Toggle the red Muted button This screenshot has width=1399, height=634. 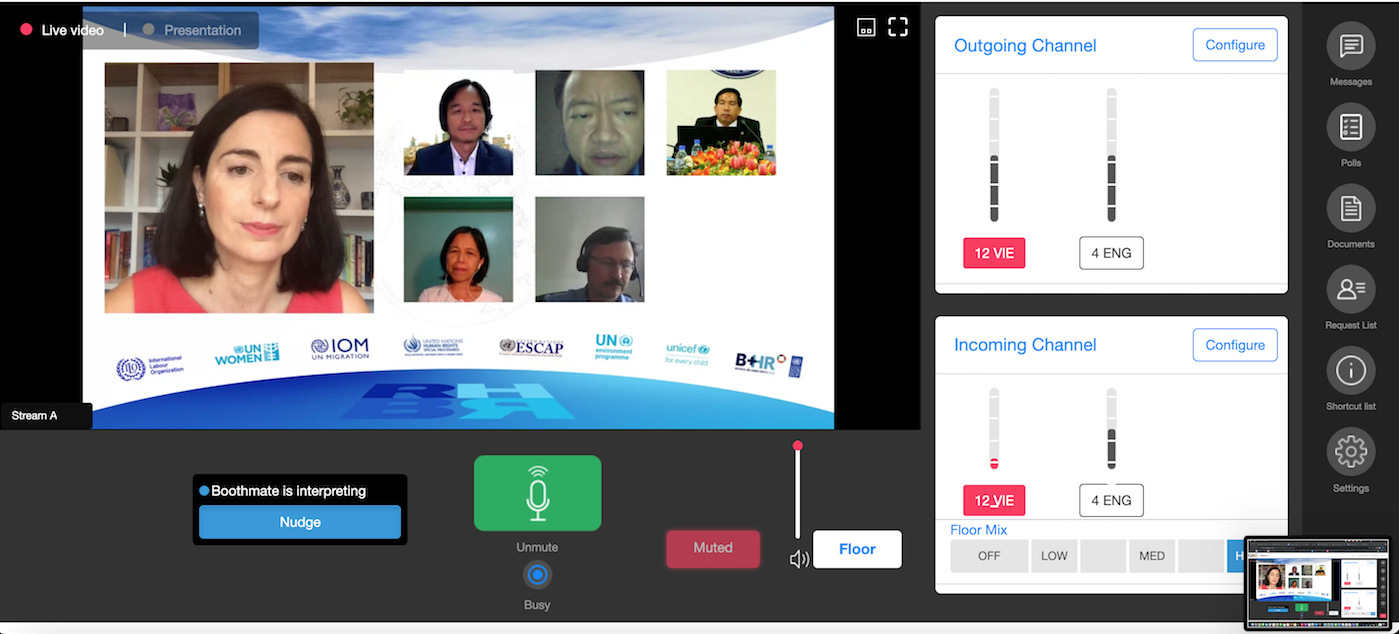713,548
